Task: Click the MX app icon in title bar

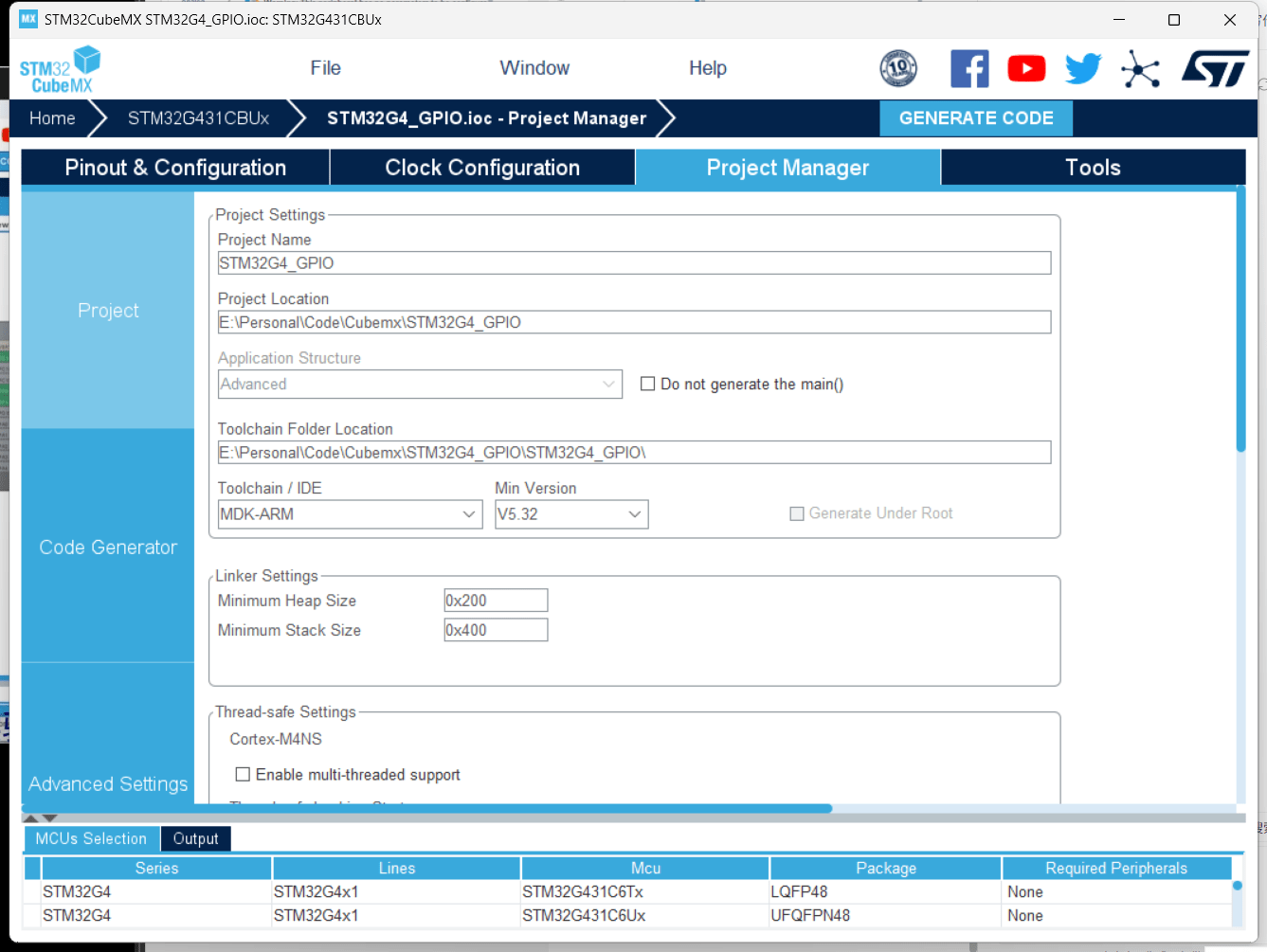Action: point(28,19)
